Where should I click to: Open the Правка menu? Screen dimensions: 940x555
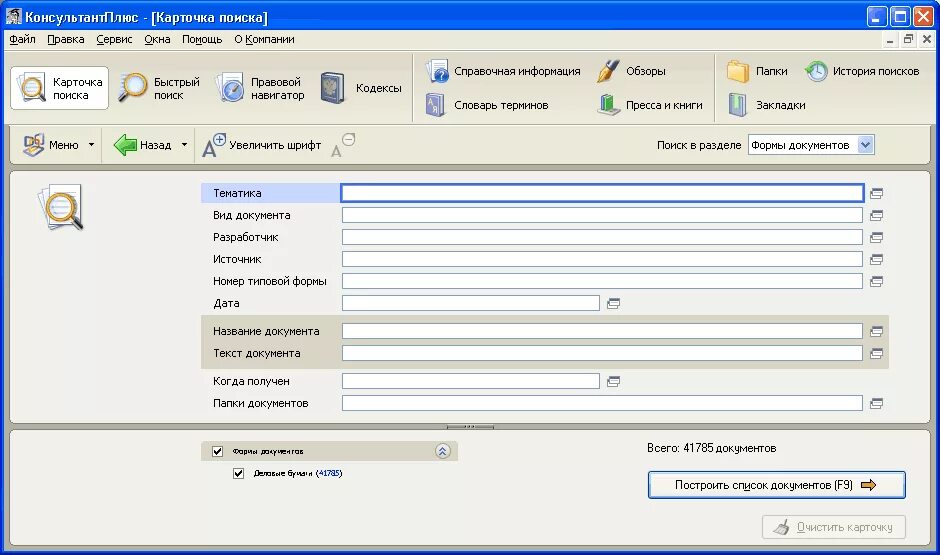[65, 39]
